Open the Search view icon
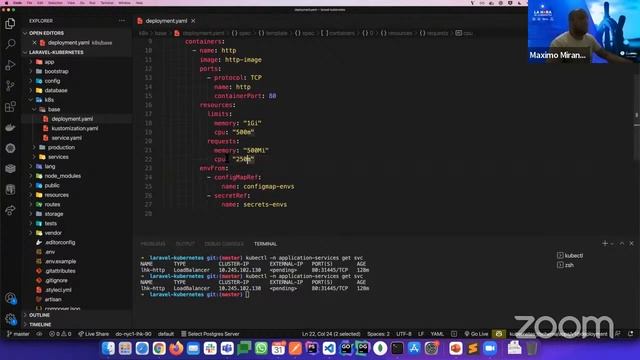The width and height of the screenshot is (640, 360). [x=10, y=44]
